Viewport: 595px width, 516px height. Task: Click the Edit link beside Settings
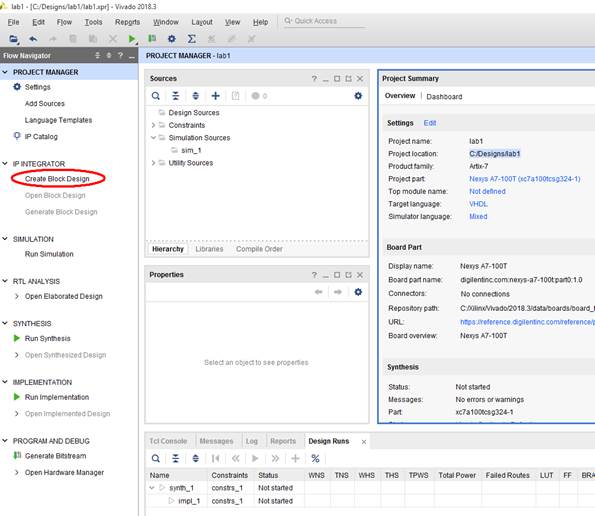430,123
